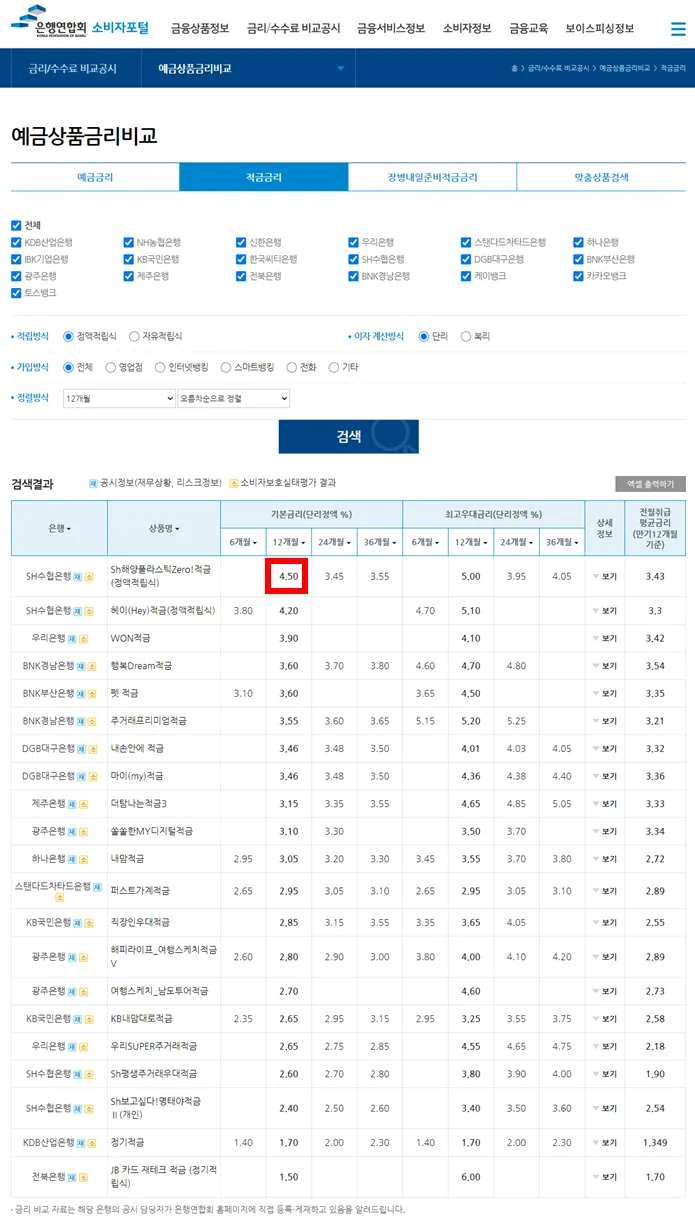Click the yellow 소 icon in 내손안에 적금 row

(x=92, y=749)
